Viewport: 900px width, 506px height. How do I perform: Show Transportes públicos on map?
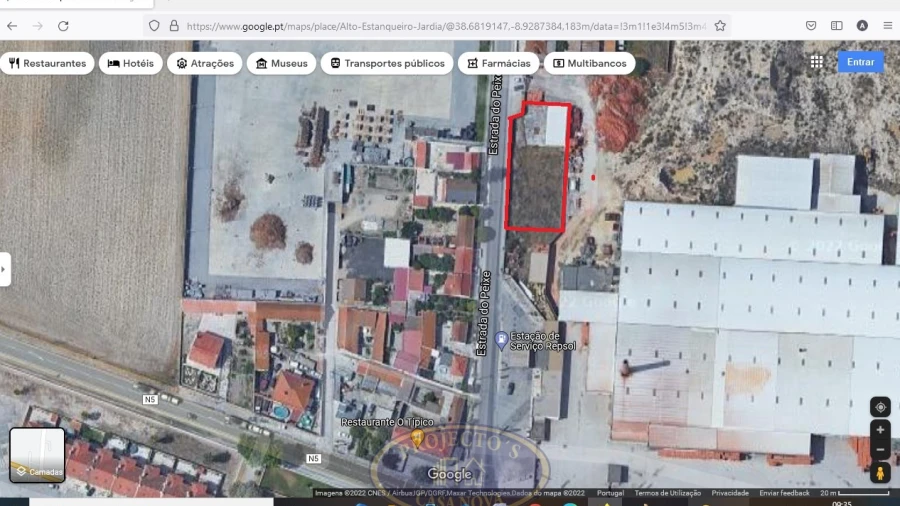387,63
